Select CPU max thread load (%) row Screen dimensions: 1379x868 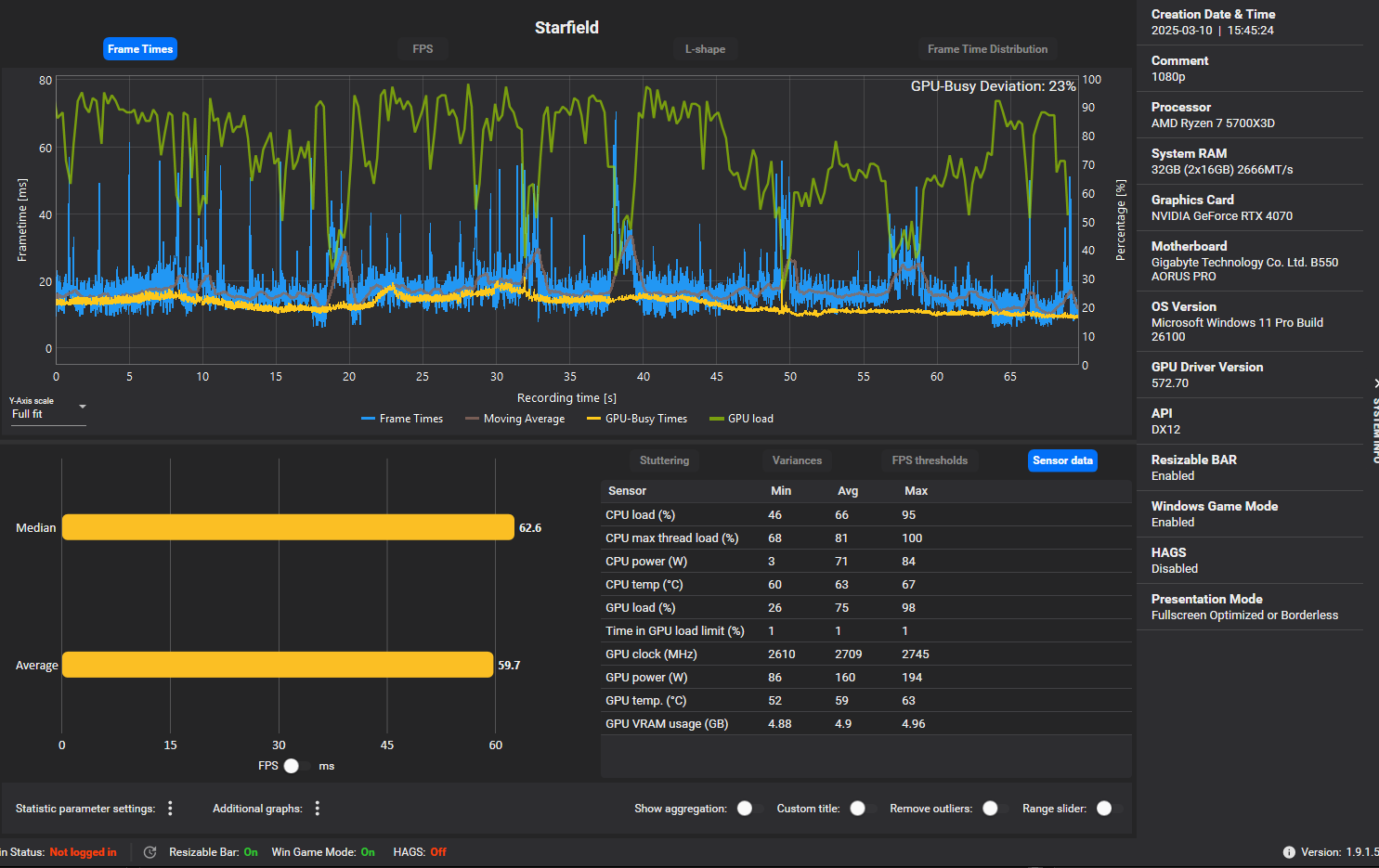tap(866, 538)
